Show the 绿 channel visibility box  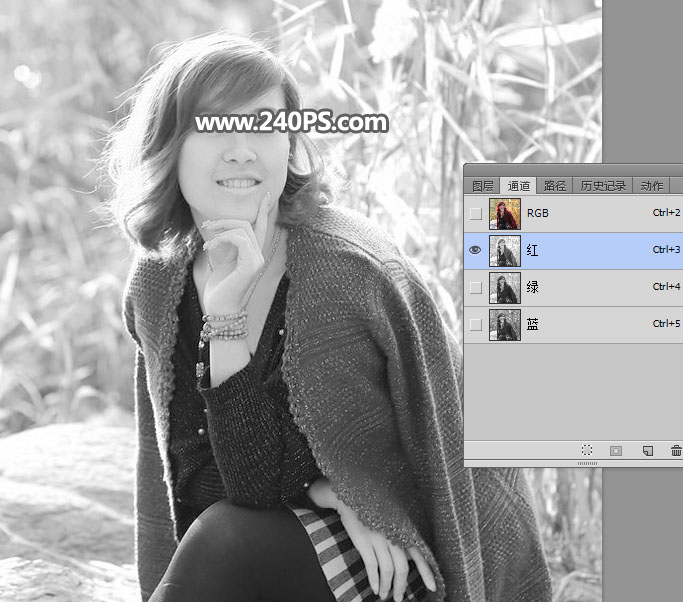click(476, 287)
